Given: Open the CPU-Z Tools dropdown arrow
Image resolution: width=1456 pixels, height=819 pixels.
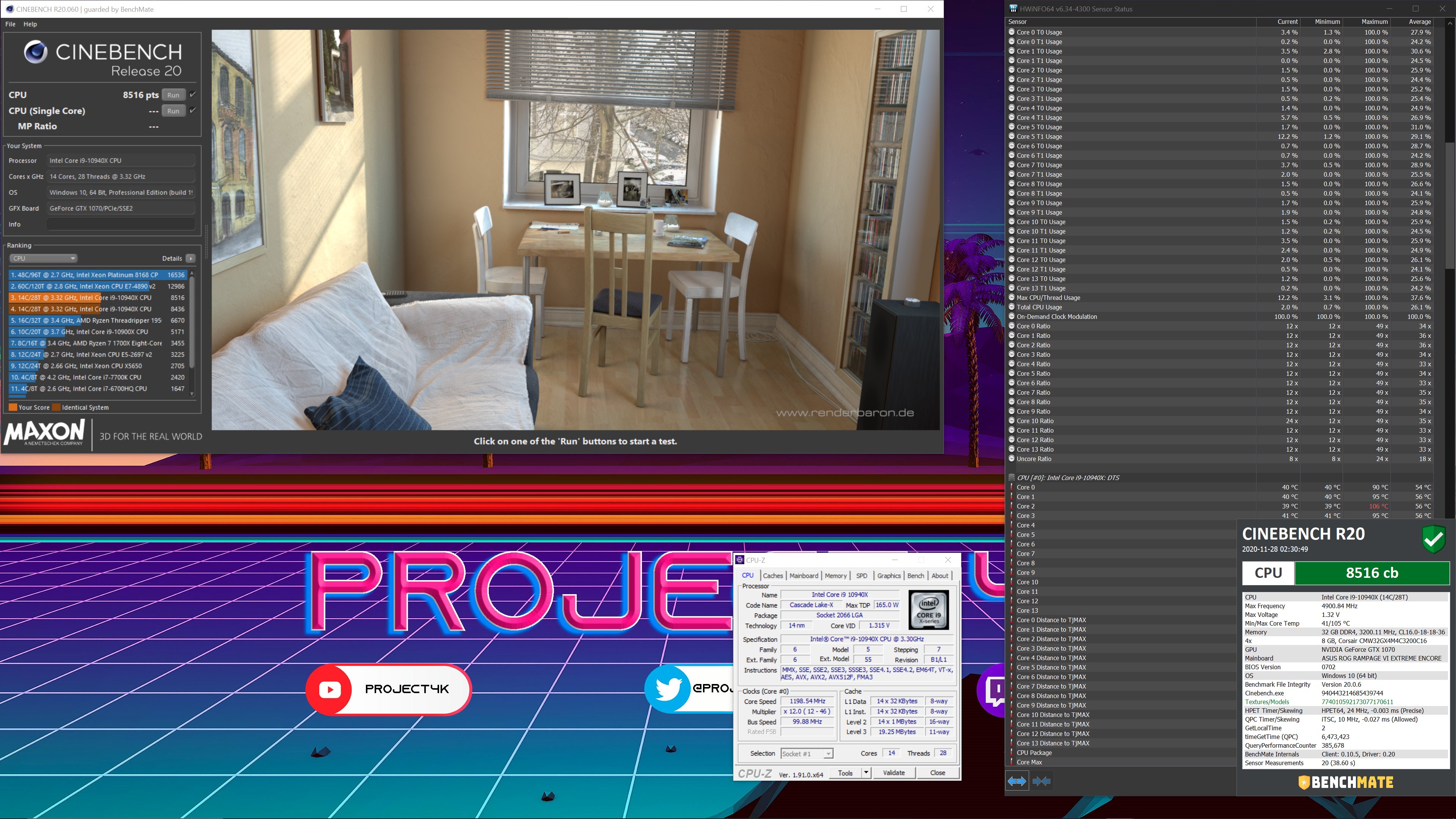Looking at the screenshot, I should coord(866,773).
